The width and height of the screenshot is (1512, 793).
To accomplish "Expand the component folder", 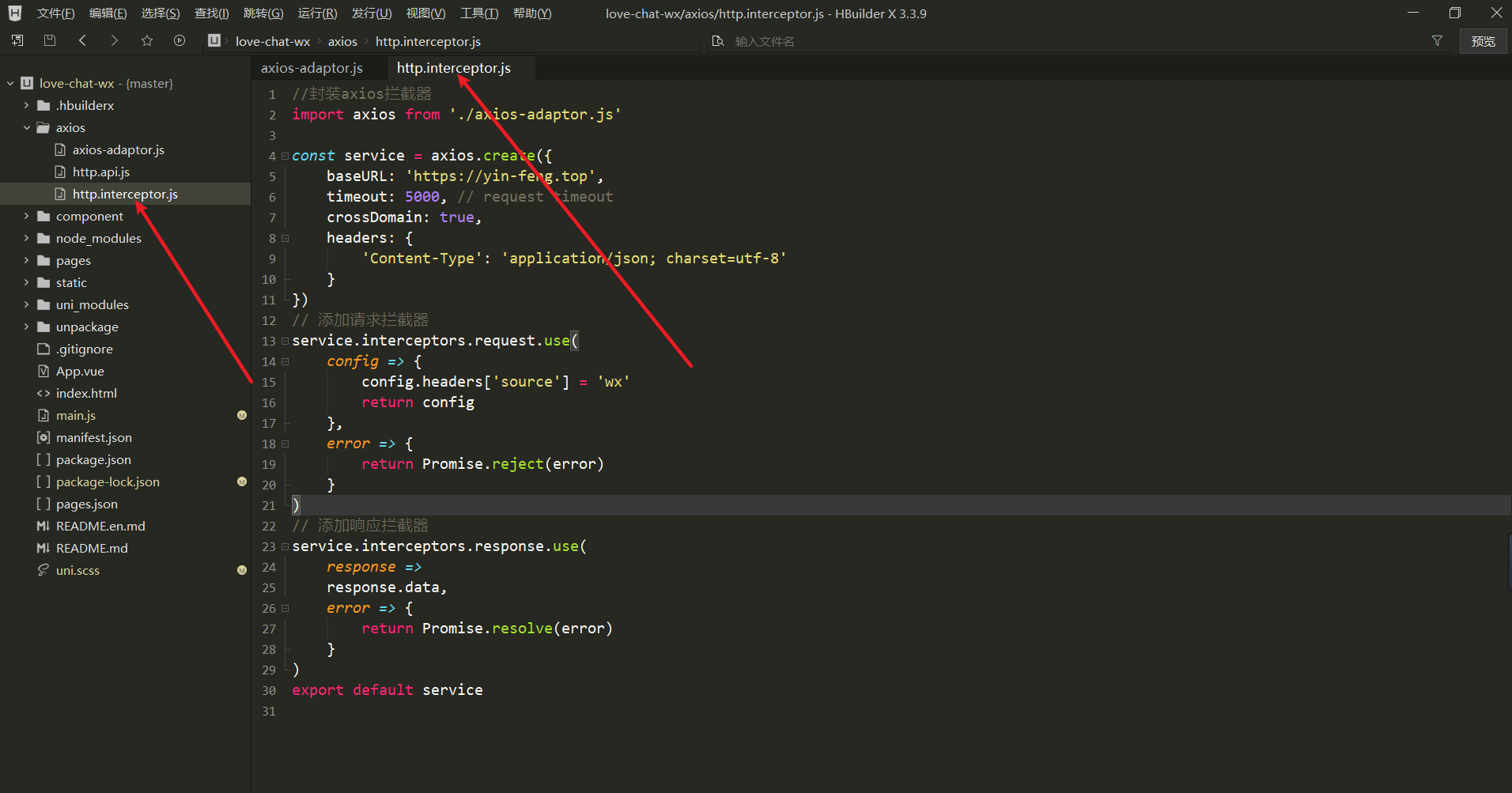I will [27, 216].
